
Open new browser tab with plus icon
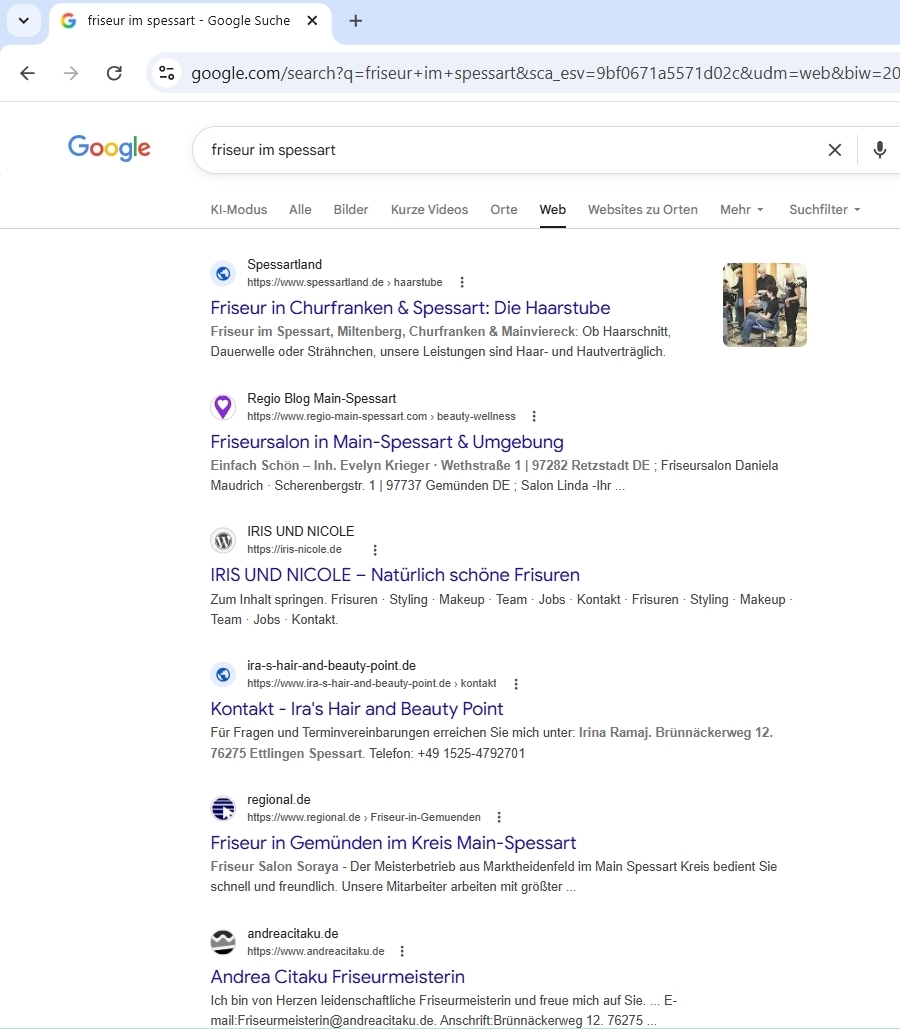(356, 21)
